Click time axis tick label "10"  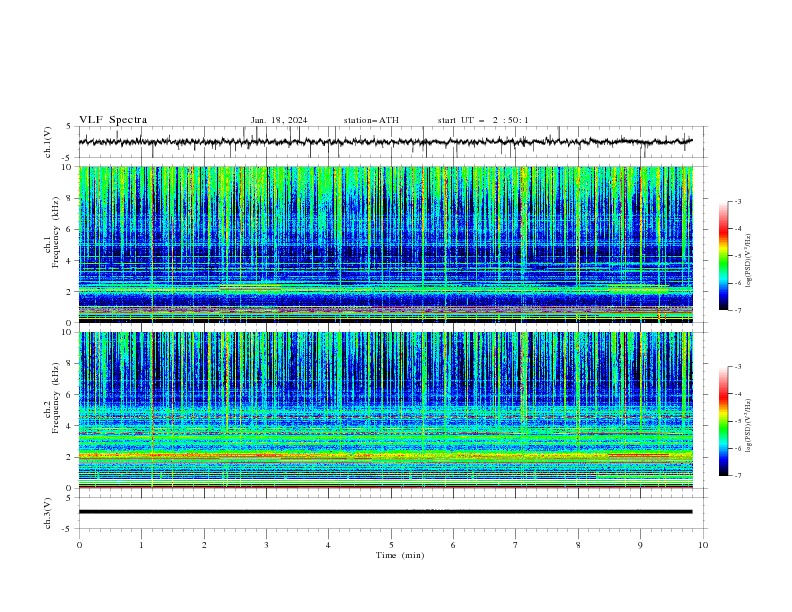tap(703, 545)
